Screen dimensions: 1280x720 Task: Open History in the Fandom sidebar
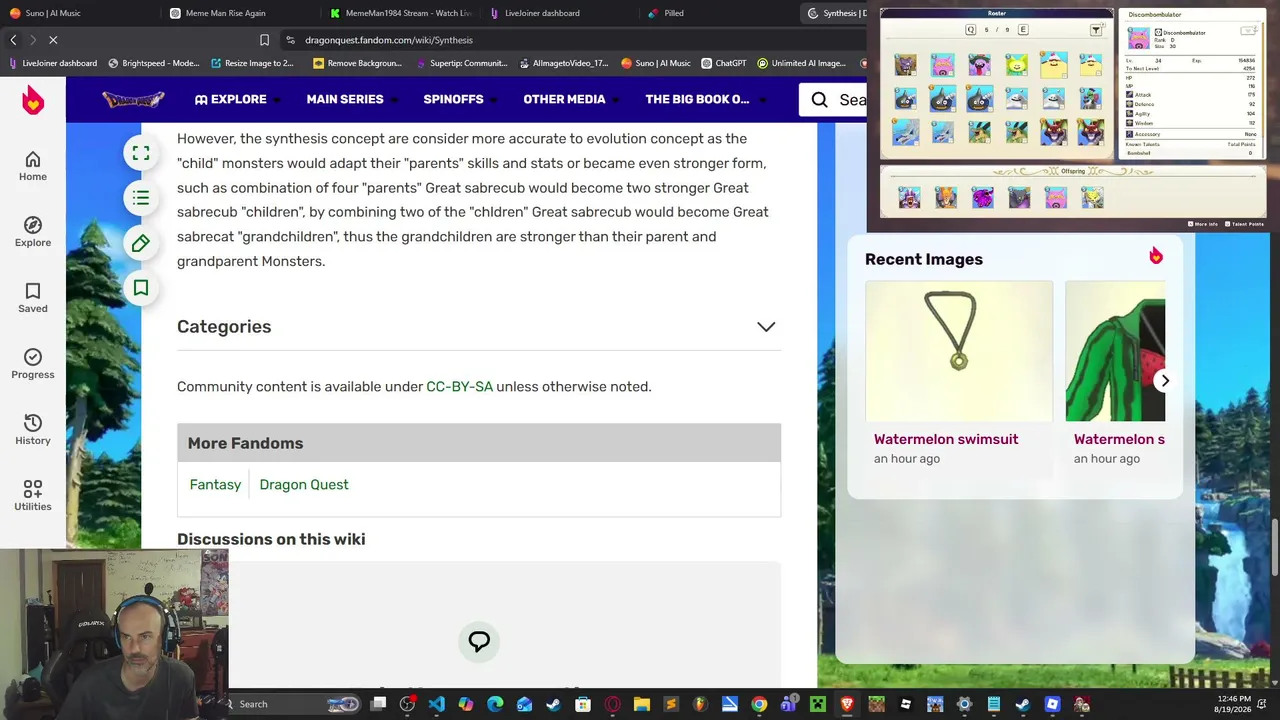[x=33, y=430]
